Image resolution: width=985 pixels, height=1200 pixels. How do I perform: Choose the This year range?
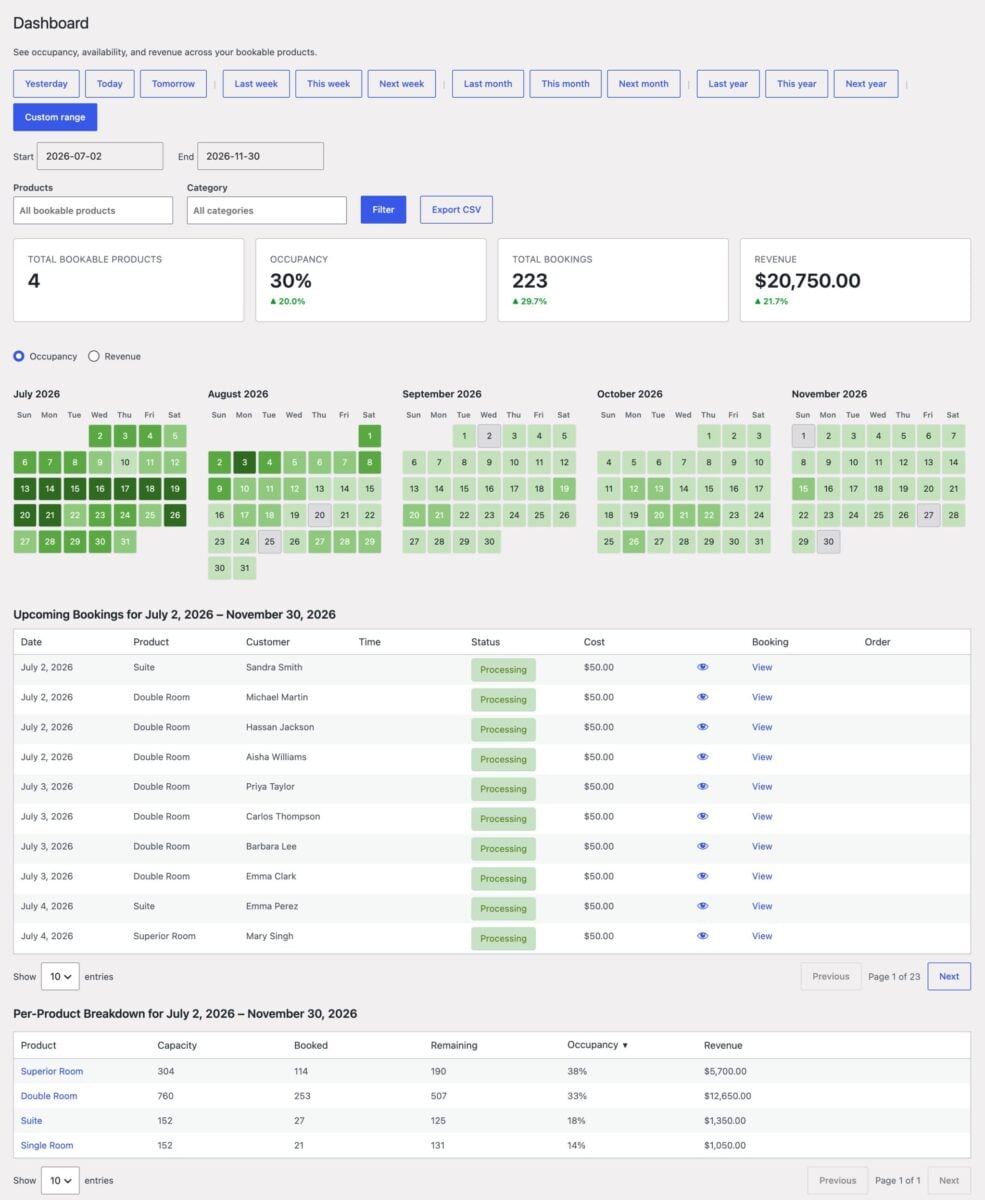797,84
